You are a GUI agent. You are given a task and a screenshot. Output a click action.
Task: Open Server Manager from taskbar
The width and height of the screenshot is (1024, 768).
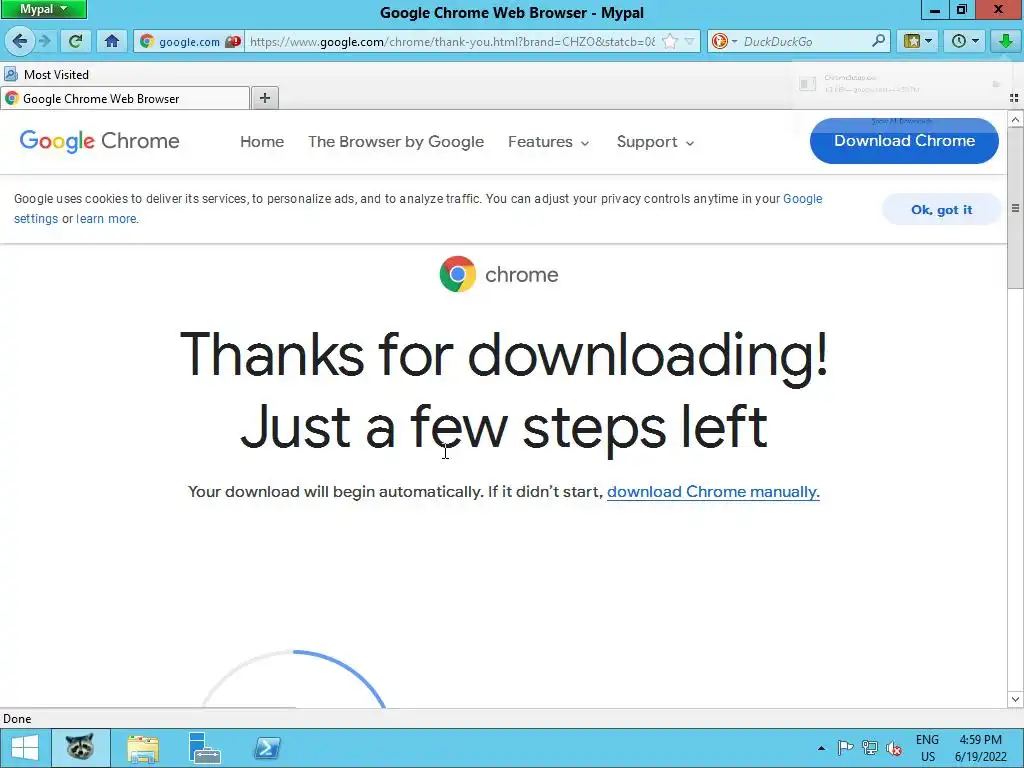204,748
